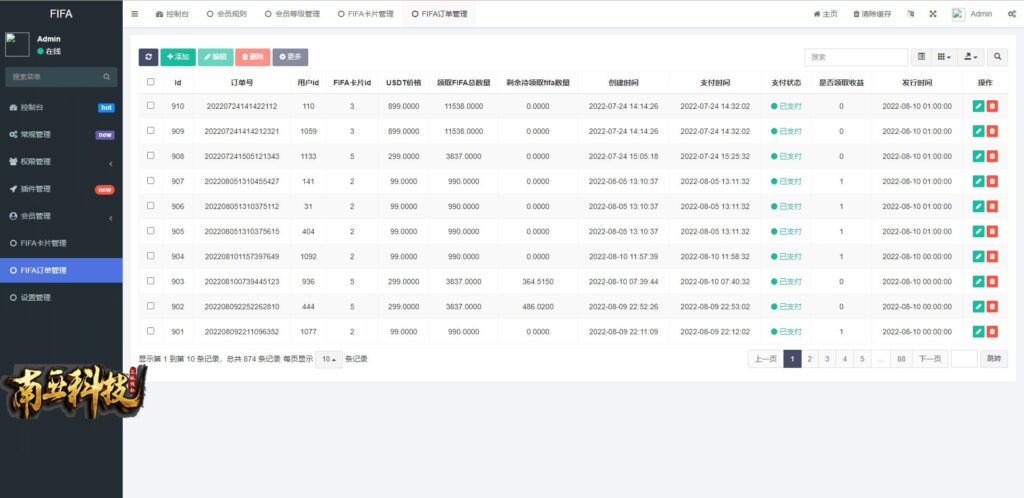Switch to the 会员等级管理 tab
This screenshot has width=1024, height=498.
pyautogui.click(x=293, y=14)
